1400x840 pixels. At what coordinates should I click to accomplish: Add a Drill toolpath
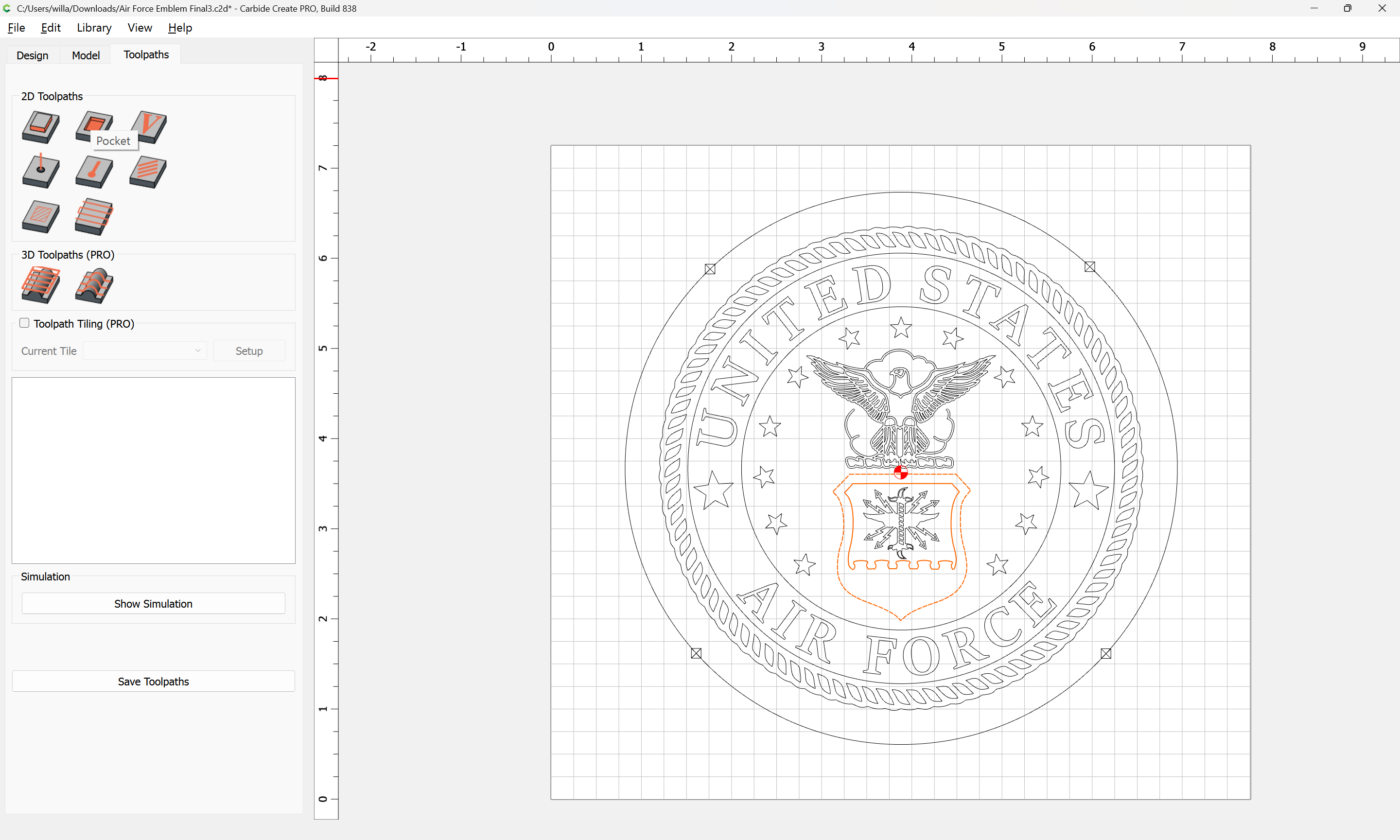coord(41,171)
